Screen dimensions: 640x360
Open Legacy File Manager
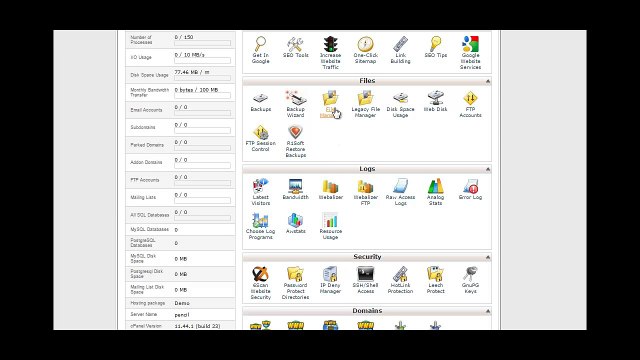click(365, 104)
